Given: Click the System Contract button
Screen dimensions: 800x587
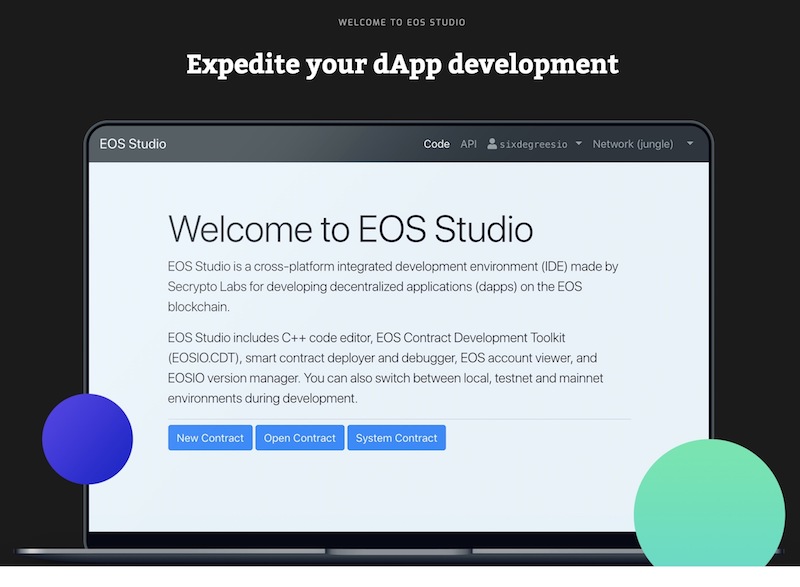Looking at the screenshot, I should point(396,438).
